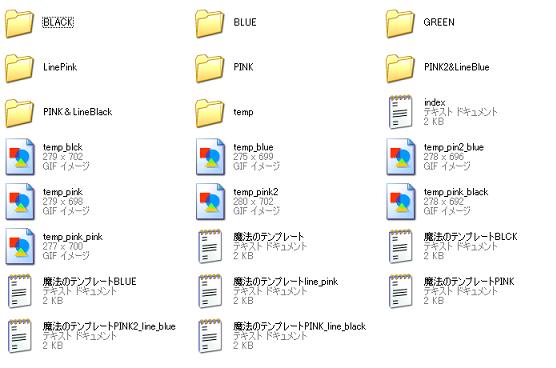Viewport: 556px width, 368px height.
Task: Select the 魔法のテンプレートPINK_line_black file icon
Action: click(210, 336)
